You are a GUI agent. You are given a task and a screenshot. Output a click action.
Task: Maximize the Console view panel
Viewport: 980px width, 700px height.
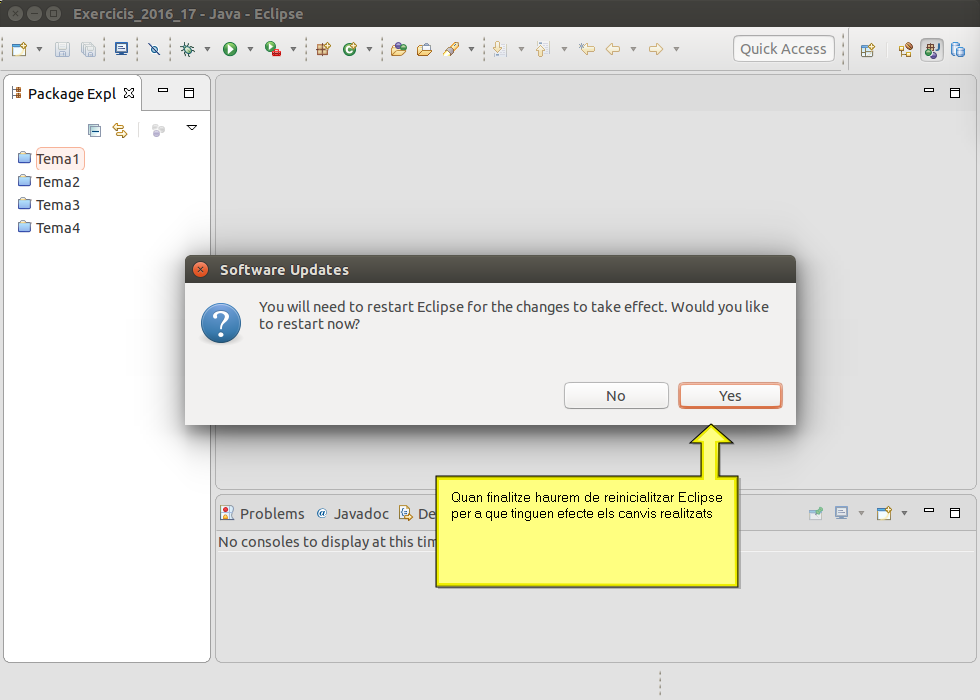(x=955, y=513)
